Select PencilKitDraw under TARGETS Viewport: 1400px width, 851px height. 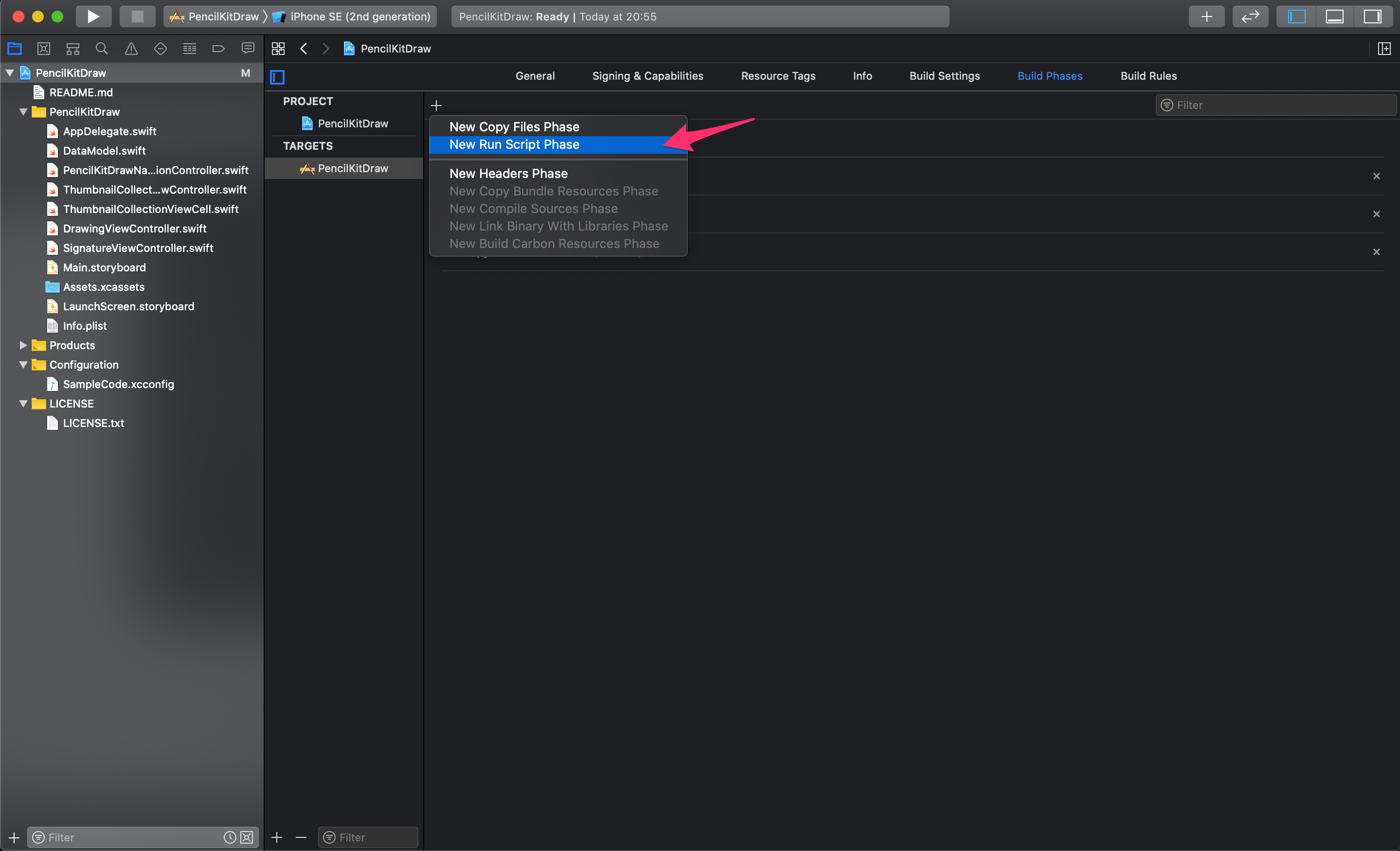tap(345, 168)
